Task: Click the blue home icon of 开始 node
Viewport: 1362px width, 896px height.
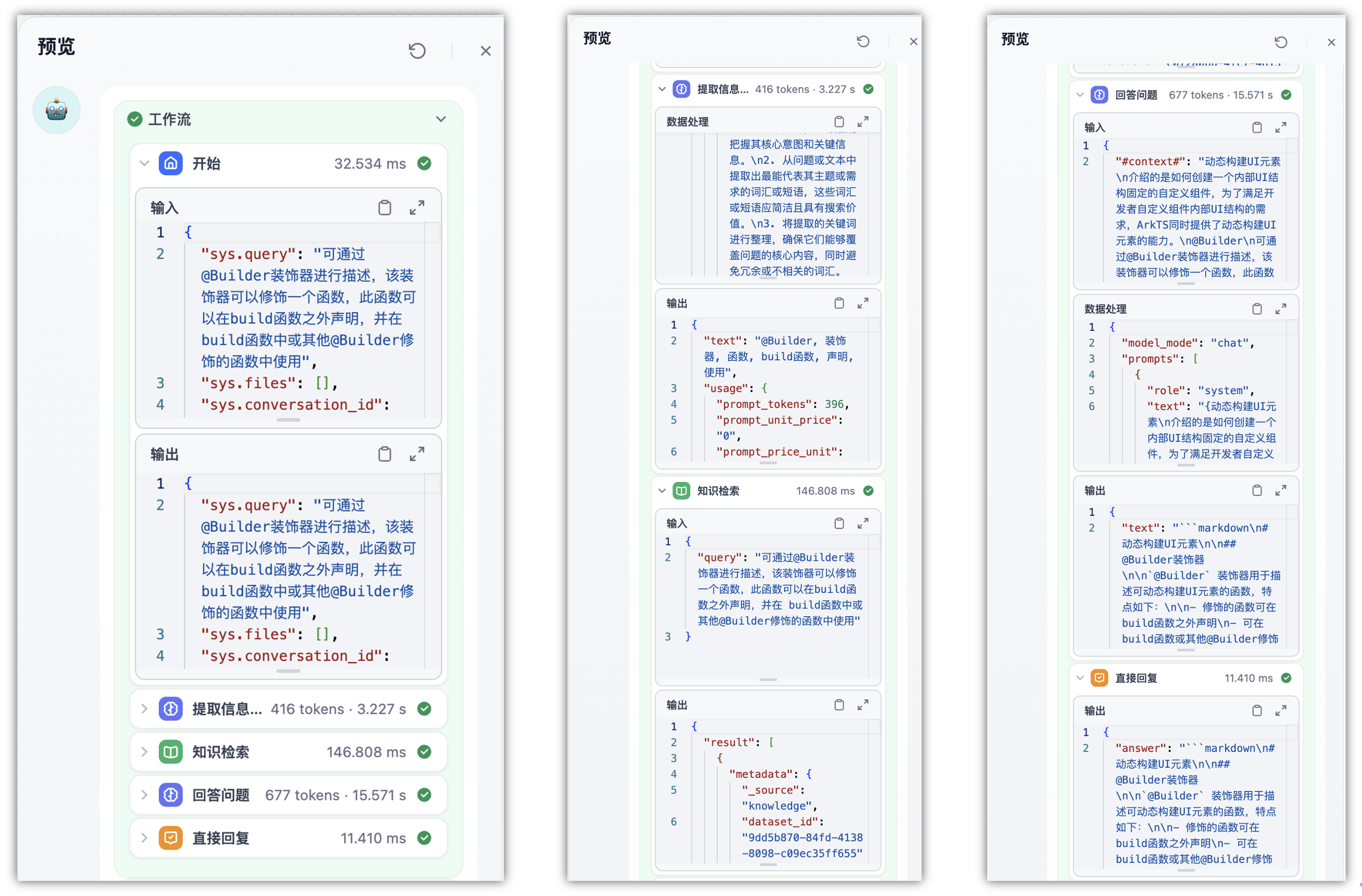Action: (170, 164)
